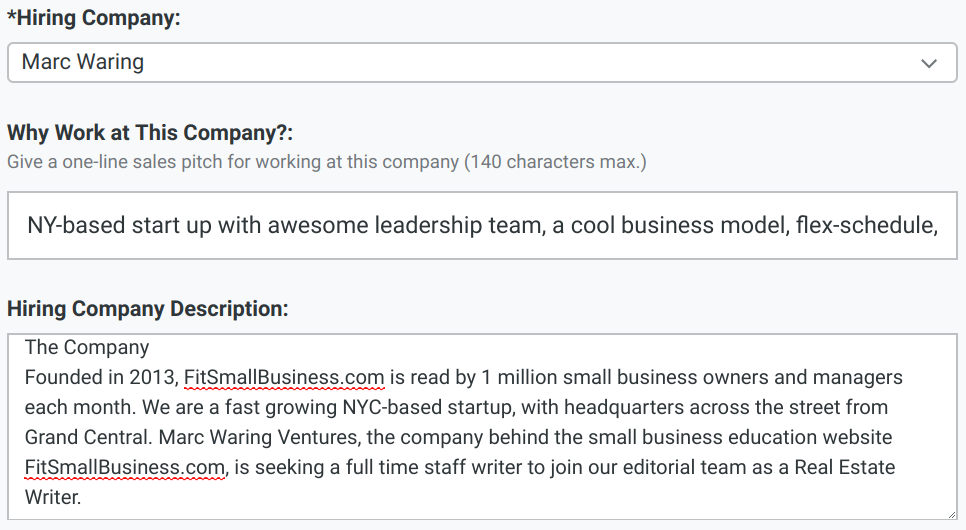Click the final word "Writer." in the description

[55, 497]
